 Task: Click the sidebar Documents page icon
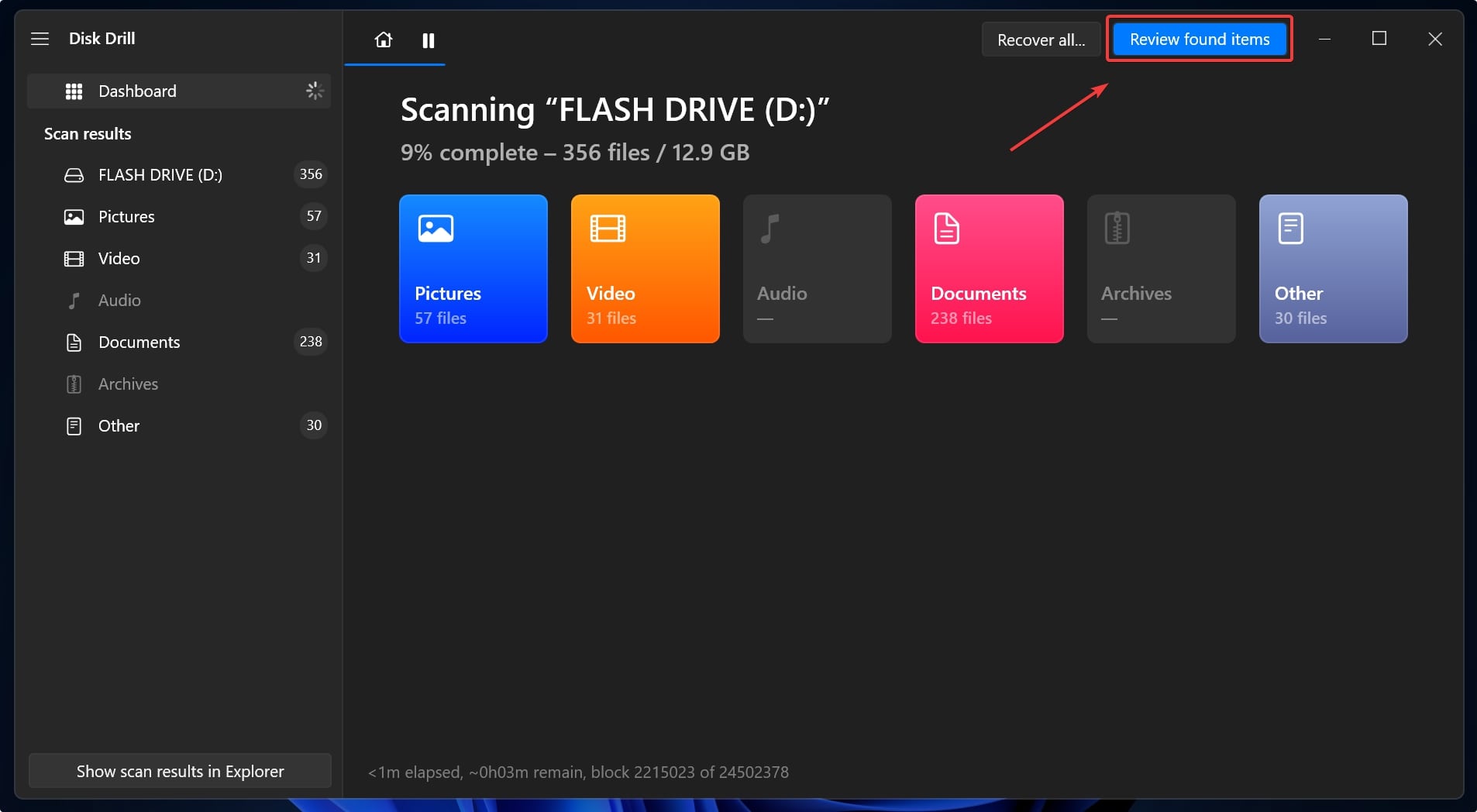74,342
